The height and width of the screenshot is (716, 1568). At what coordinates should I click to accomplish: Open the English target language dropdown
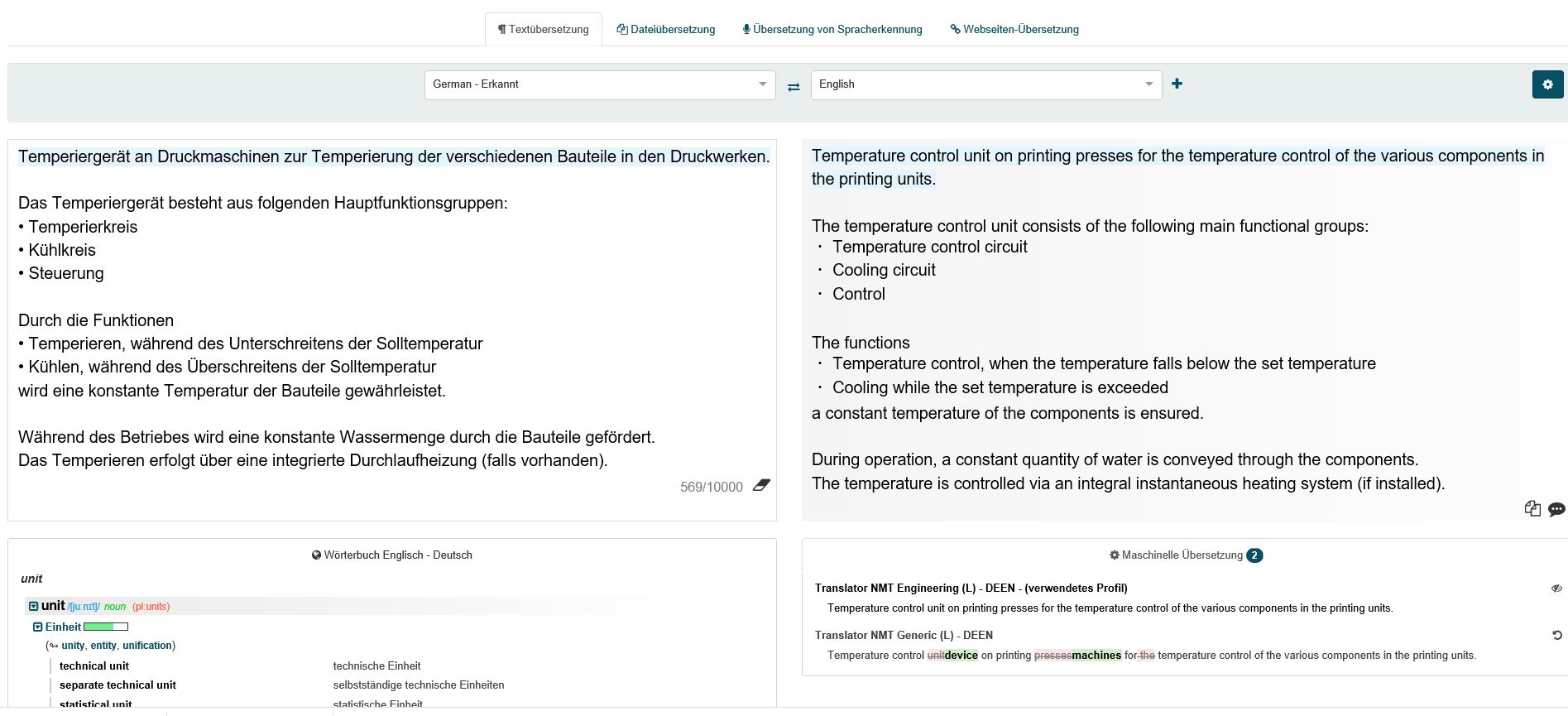pos(985,84)
